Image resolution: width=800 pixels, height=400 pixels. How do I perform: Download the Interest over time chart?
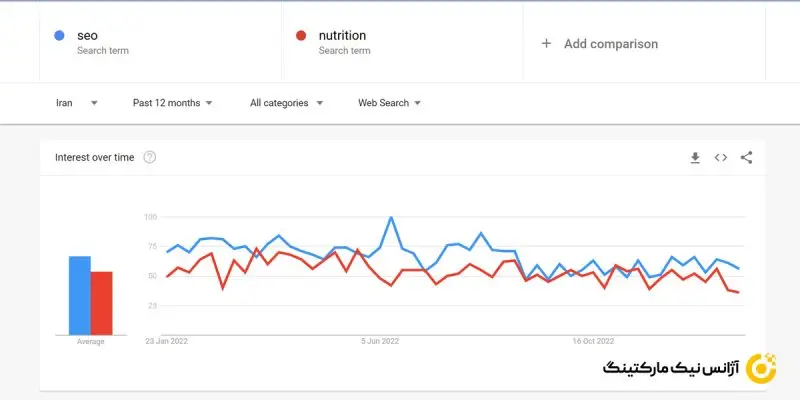[695, 158]
